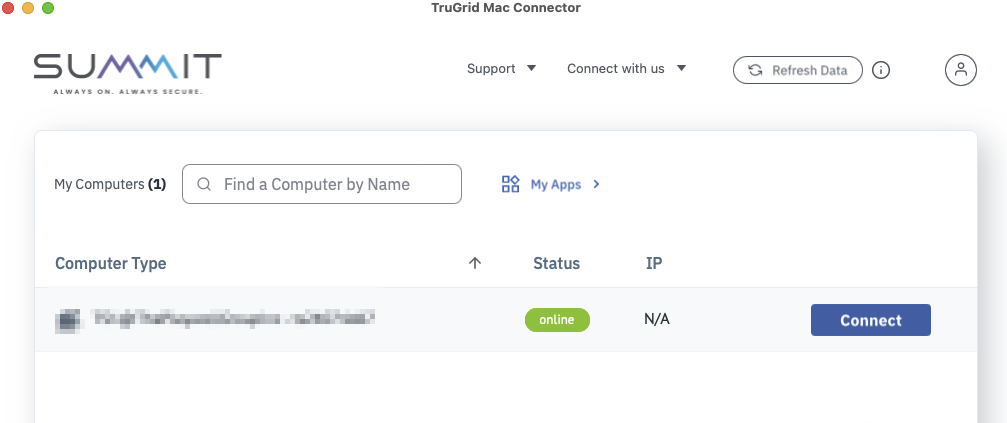
Task: Click the My Apps grid icon
Action: click(511, 184)
